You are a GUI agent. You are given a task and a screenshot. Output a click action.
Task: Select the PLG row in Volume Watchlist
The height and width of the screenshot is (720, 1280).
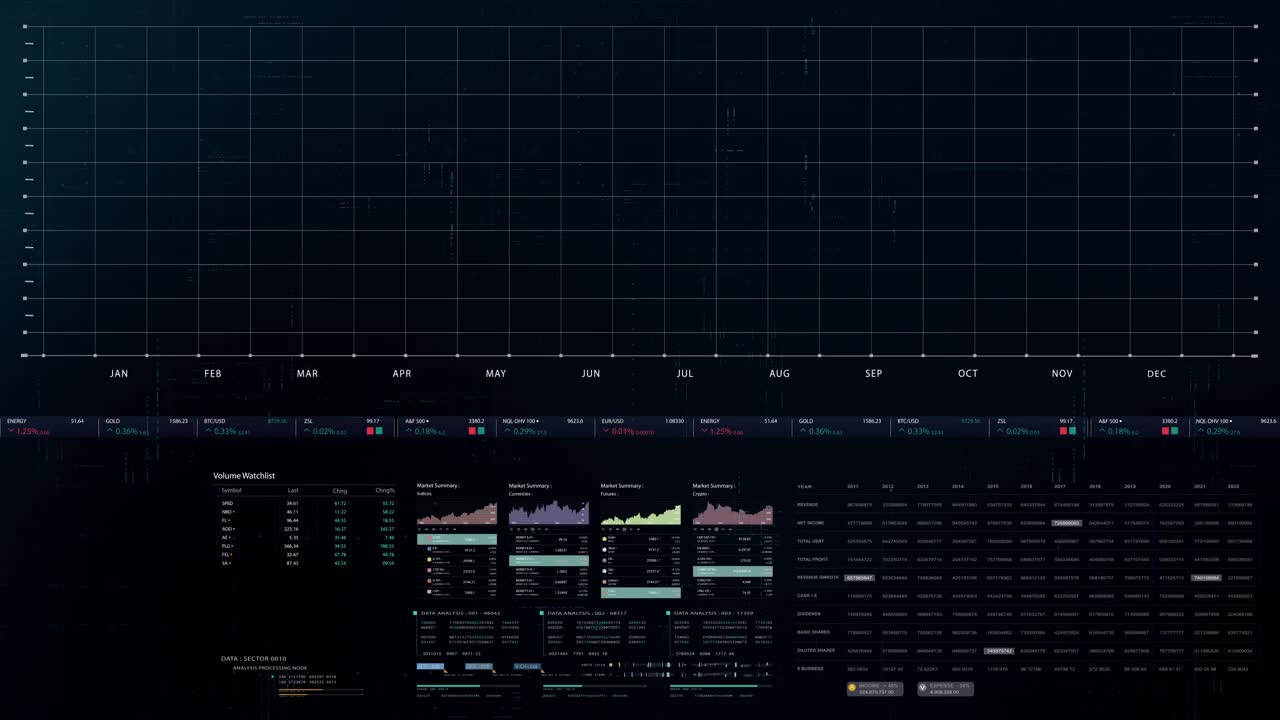click(307, 546)
